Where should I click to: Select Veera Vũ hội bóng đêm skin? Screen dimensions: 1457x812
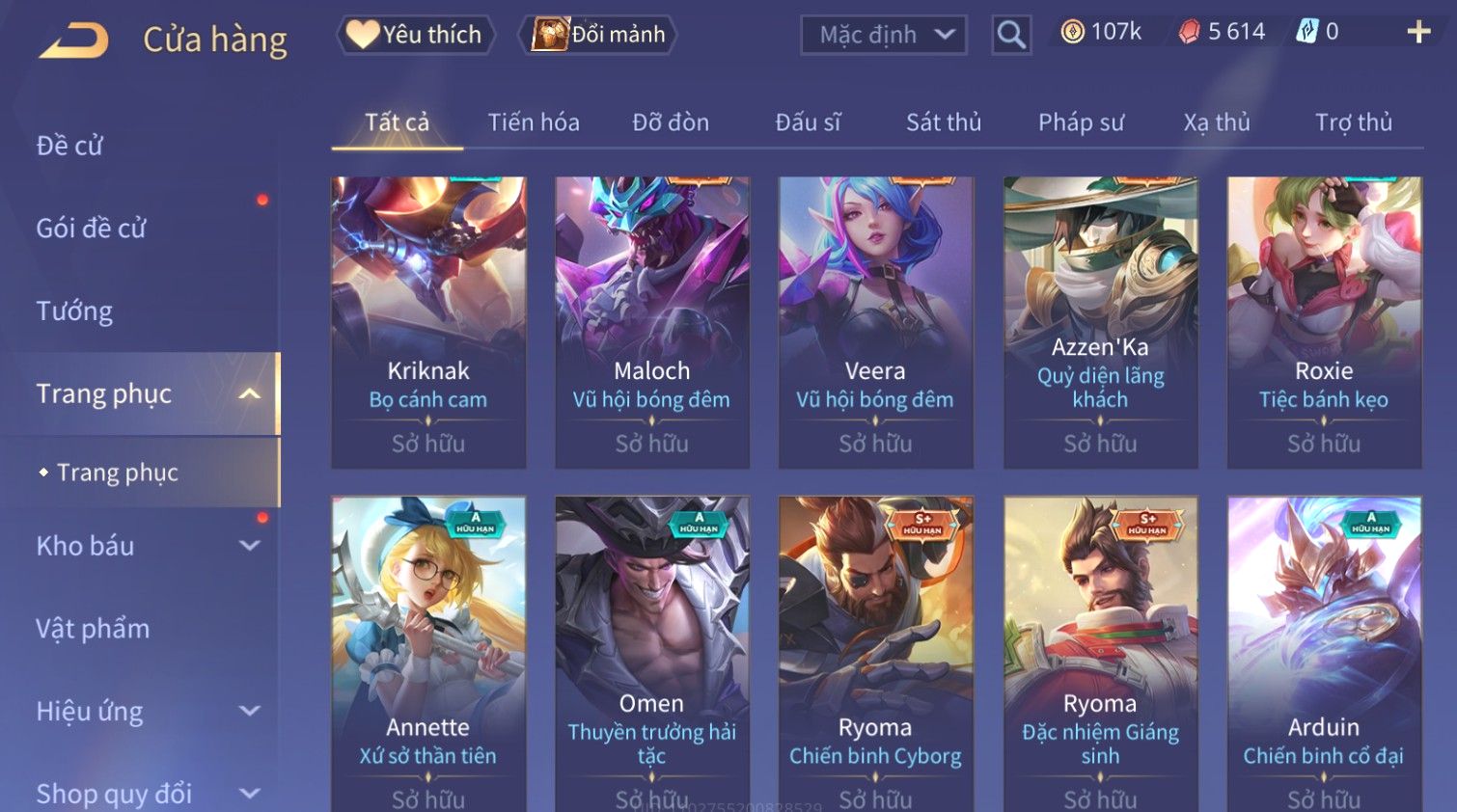pyautogui.click(x=875, y=323)
